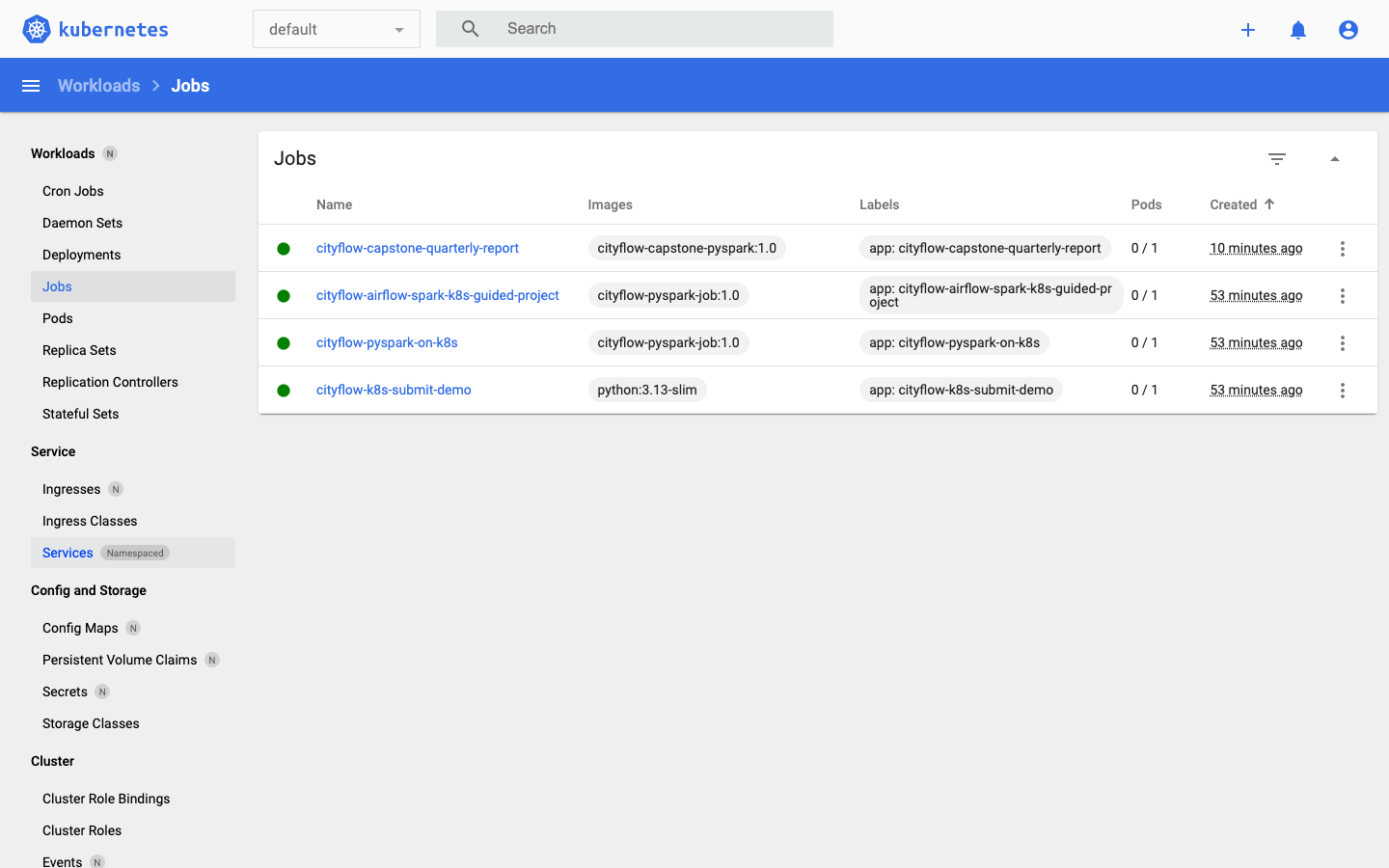Viewport: 1389px width, 868px height.
Task: Collapse the Jobs card with arrow
Action: [x=1335, y=159]
